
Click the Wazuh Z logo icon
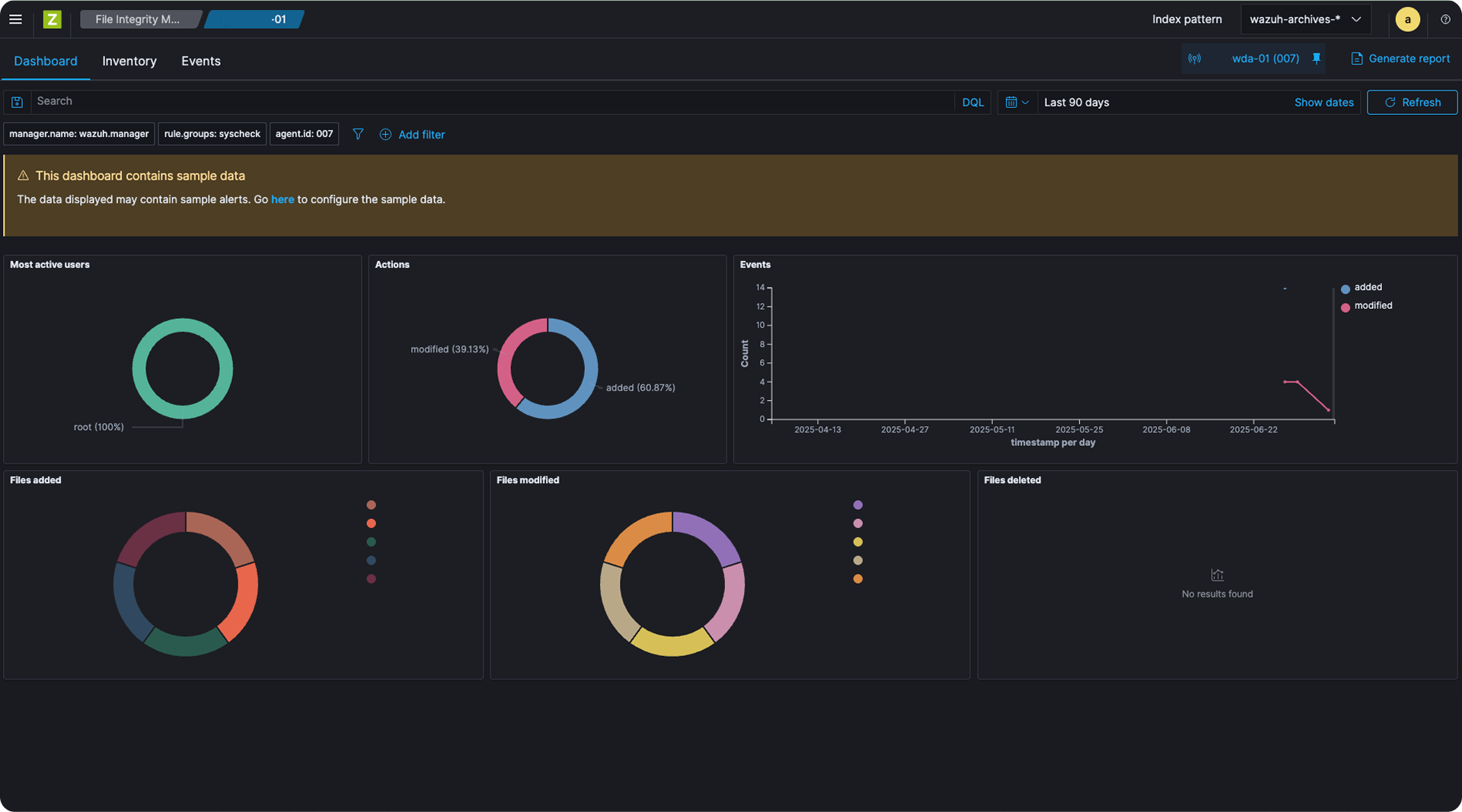(x=52, y=20)
